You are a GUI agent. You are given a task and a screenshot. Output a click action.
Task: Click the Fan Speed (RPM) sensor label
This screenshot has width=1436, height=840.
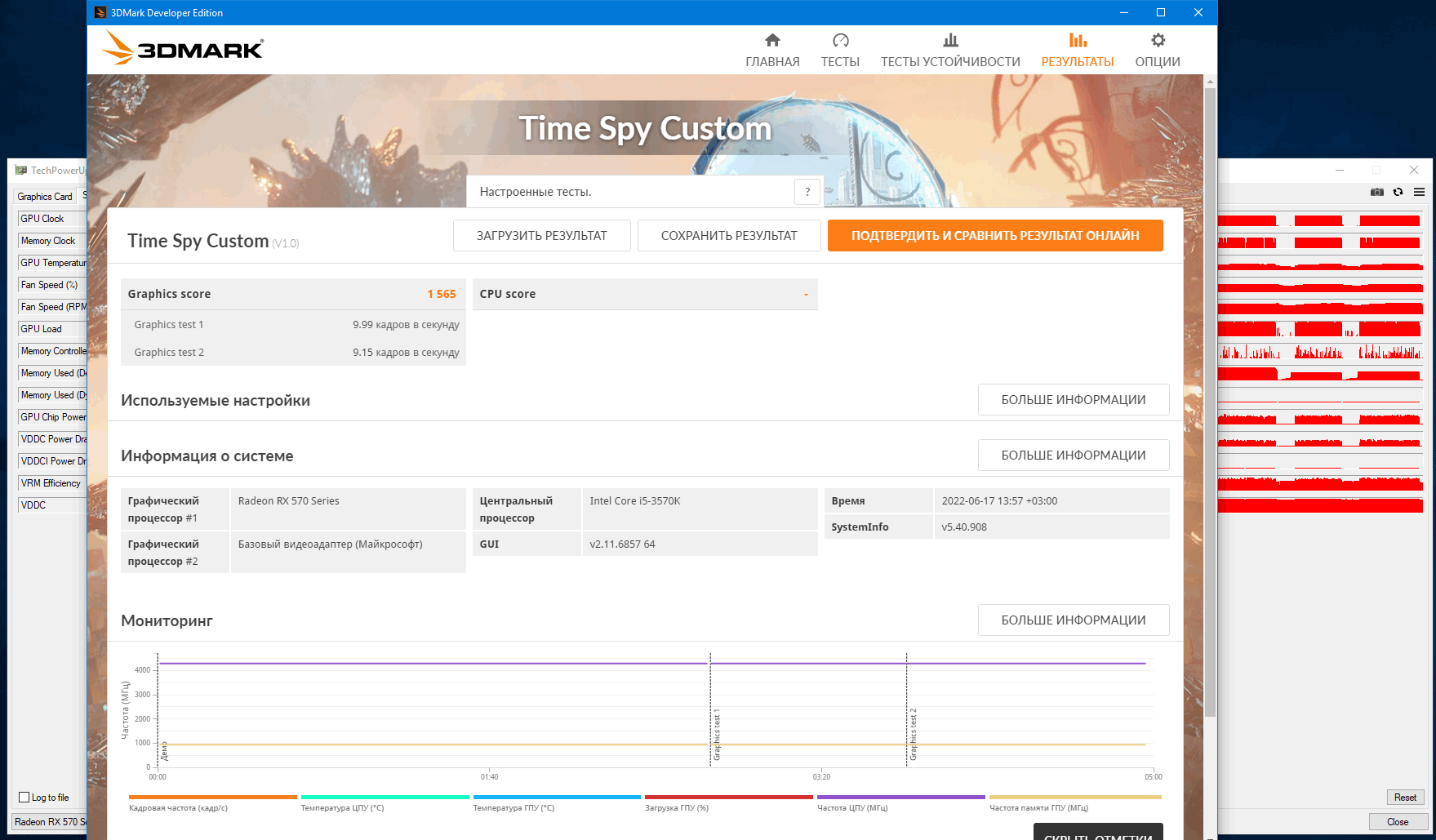[51, 307]
